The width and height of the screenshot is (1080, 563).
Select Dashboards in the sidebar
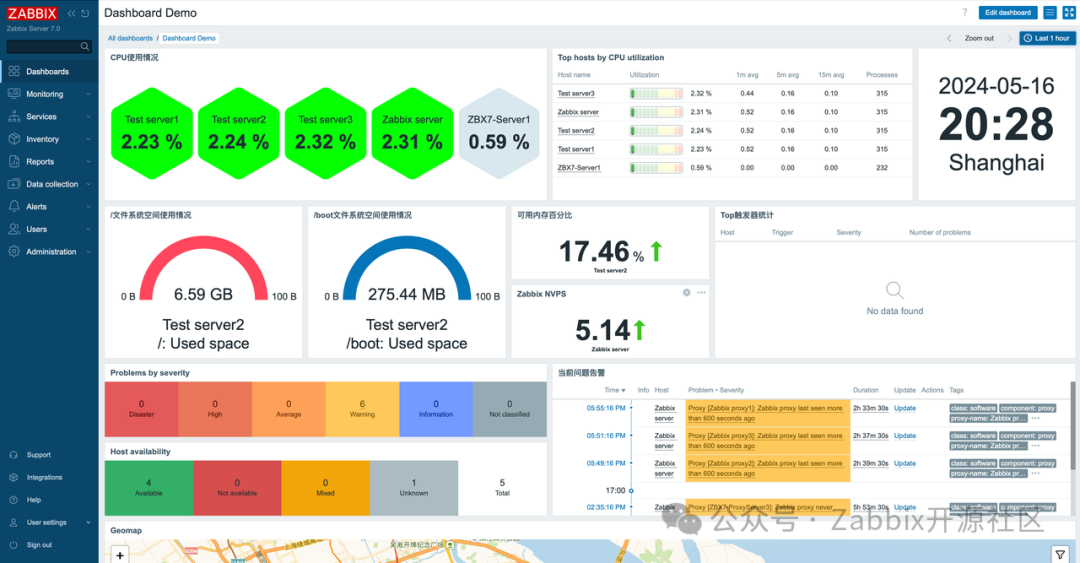[x=49, y=72]
